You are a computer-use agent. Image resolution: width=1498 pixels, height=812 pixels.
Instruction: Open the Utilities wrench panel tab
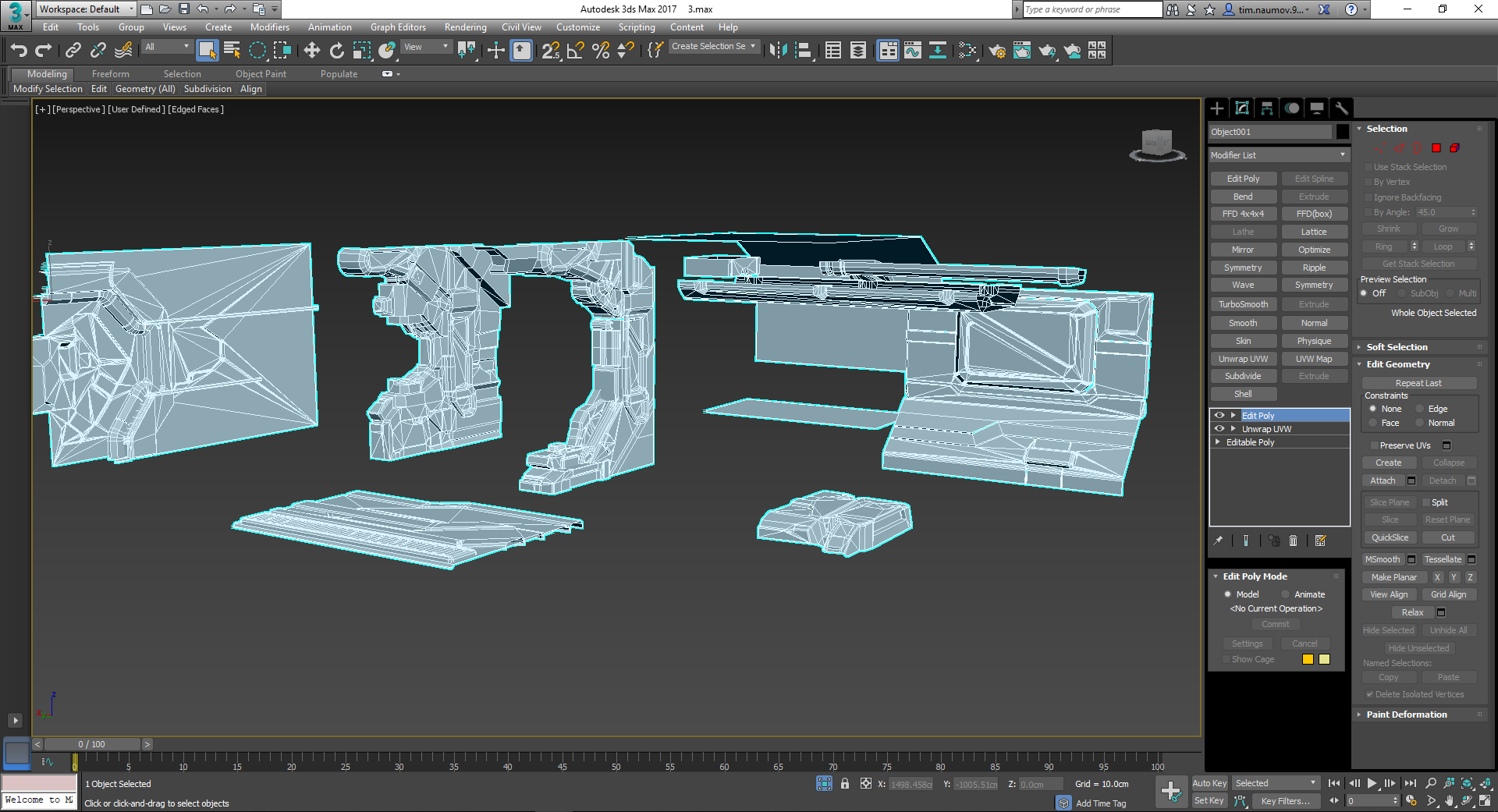[x=1342, y=108]
